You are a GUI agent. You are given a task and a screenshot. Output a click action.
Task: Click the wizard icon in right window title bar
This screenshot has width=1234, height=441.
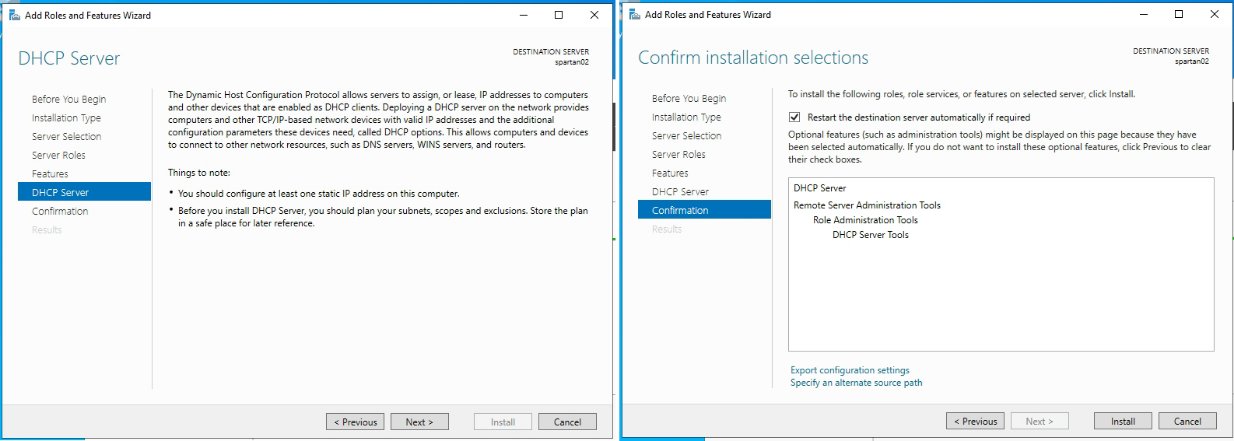(x=633, y=15)
